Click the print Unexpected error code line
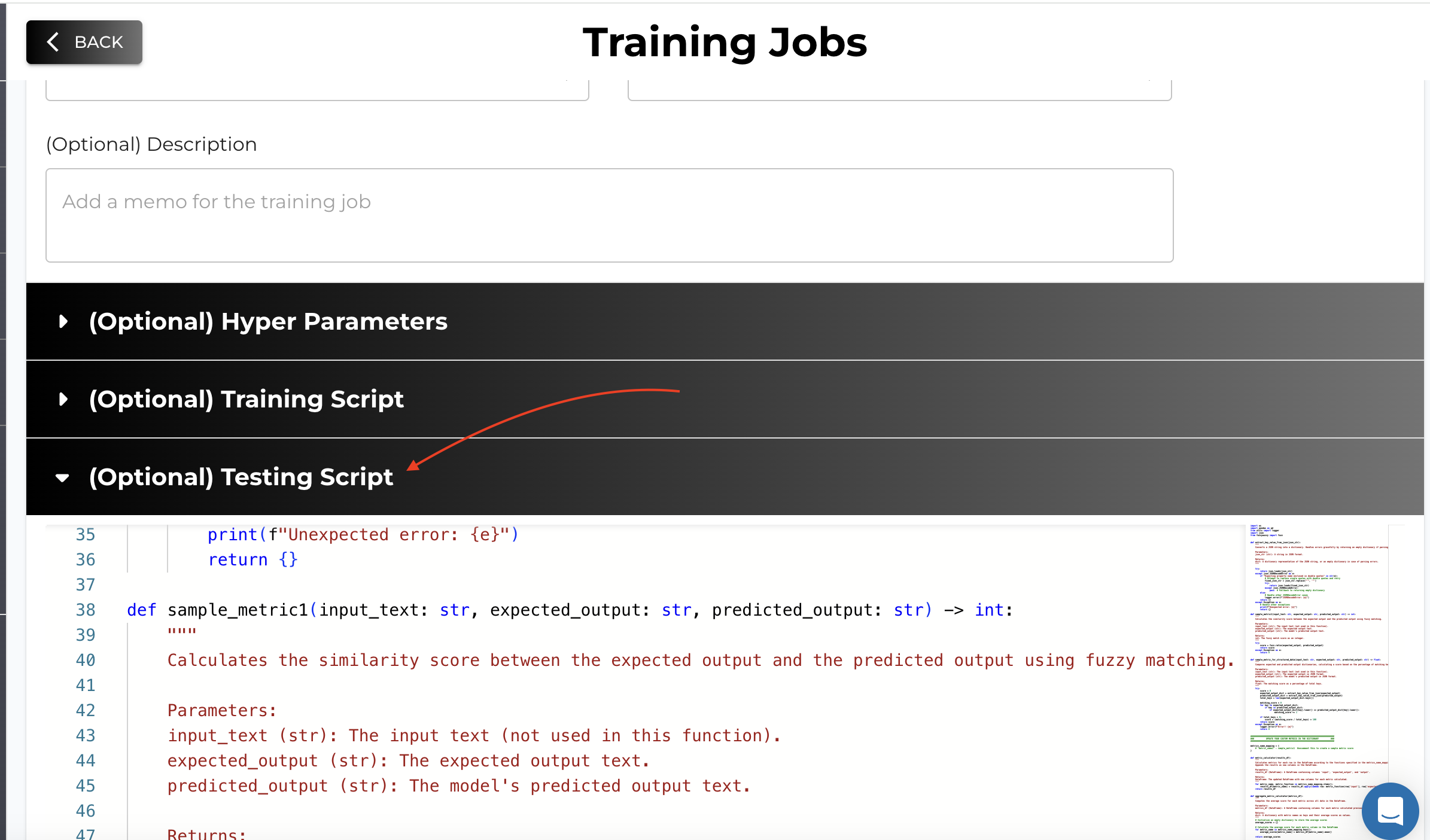This screenshot has width=1430, height=840. coord(363,534)
